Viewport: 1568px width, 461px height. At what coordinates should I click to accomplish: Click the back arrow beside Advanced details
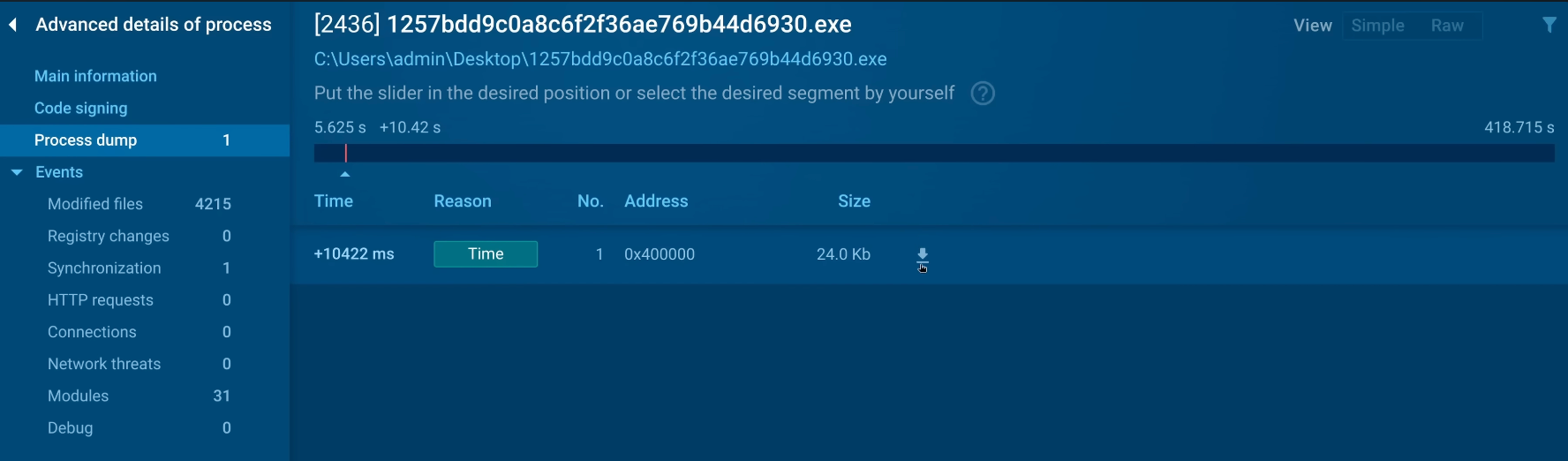pyautogui.click(x=13, y=25)
